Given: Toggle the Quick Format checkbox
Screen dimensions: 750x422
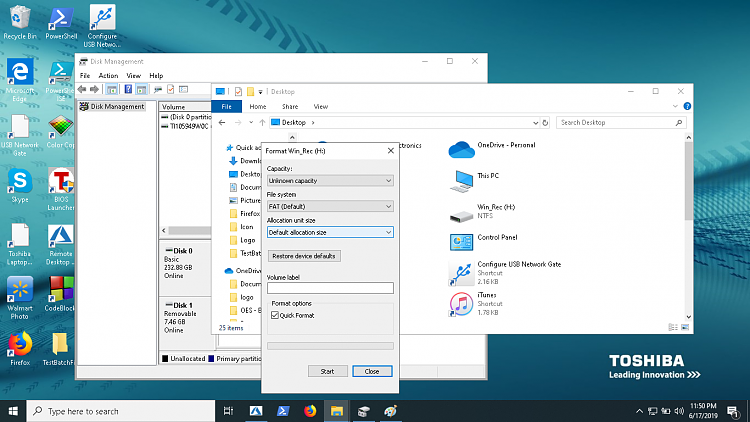Looking at the screenshot, I should [275, 315].
